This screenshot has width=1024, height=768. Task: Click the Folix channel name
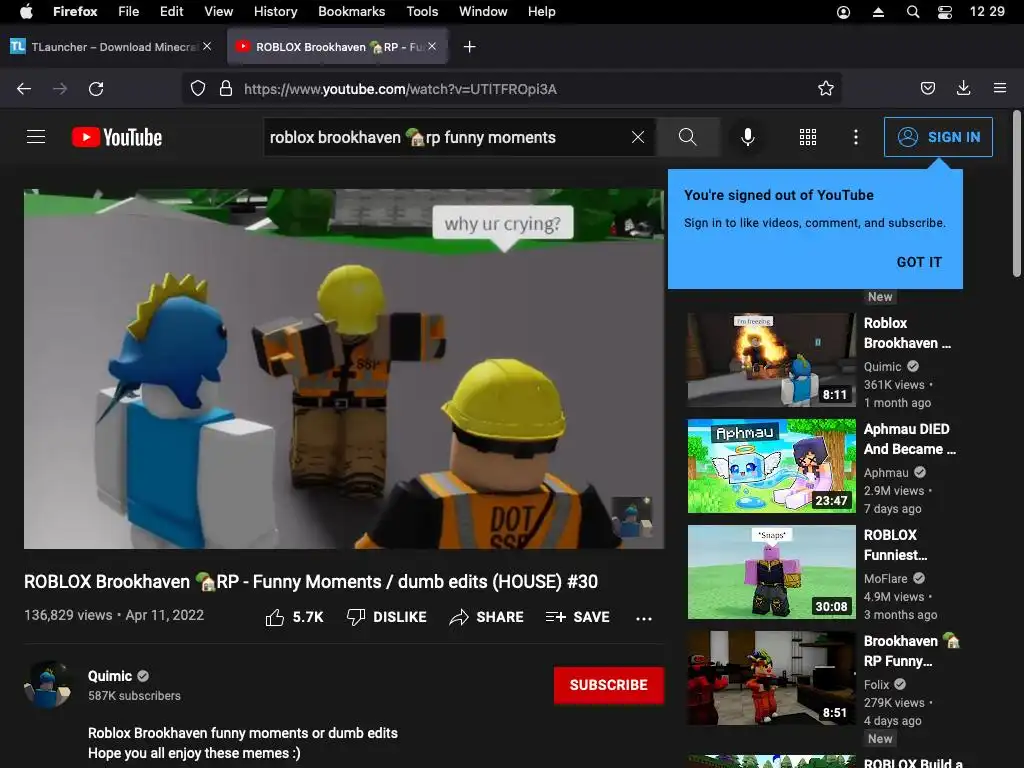876,684
